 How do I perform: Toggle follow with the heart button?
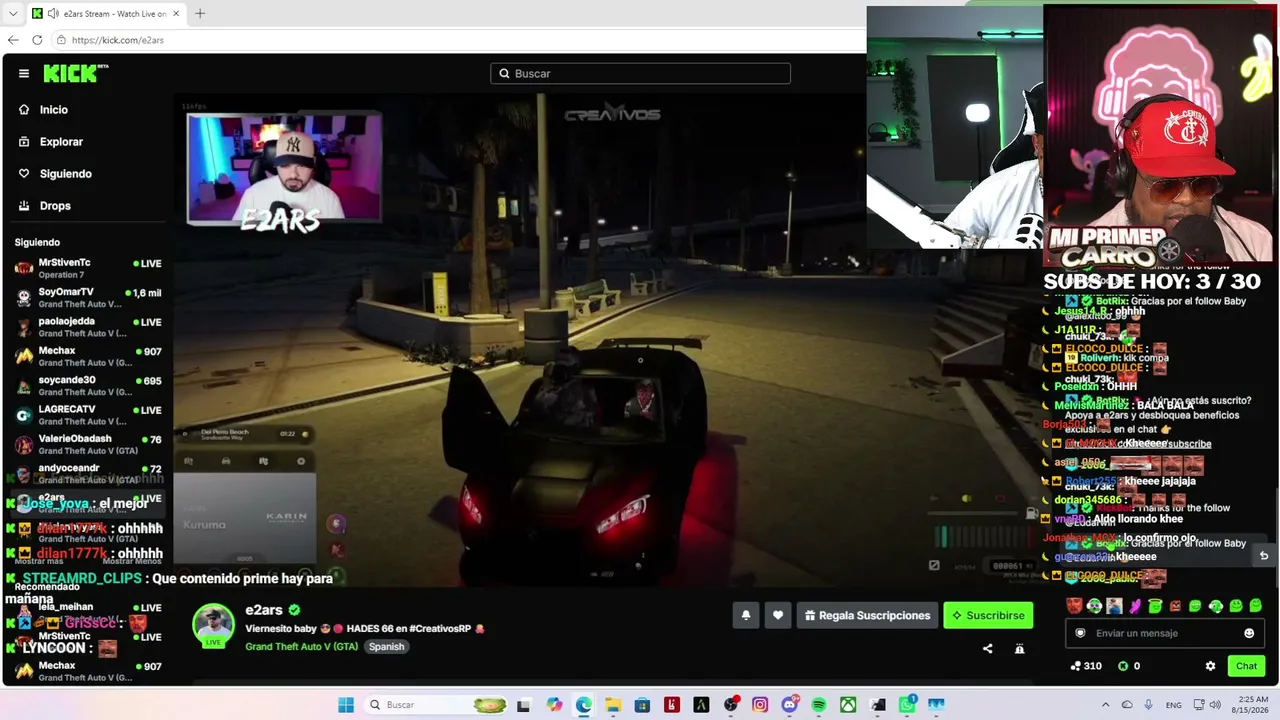pyautogui.click(x=778, y=616)
